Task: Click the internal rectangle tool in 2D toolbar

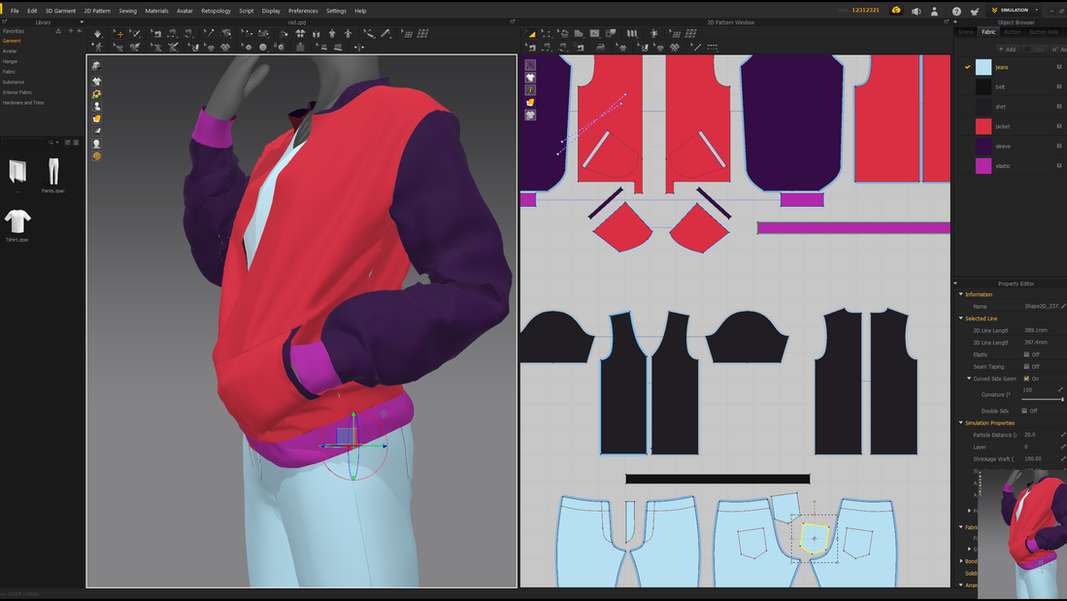Action: click(x=594, y=33)
